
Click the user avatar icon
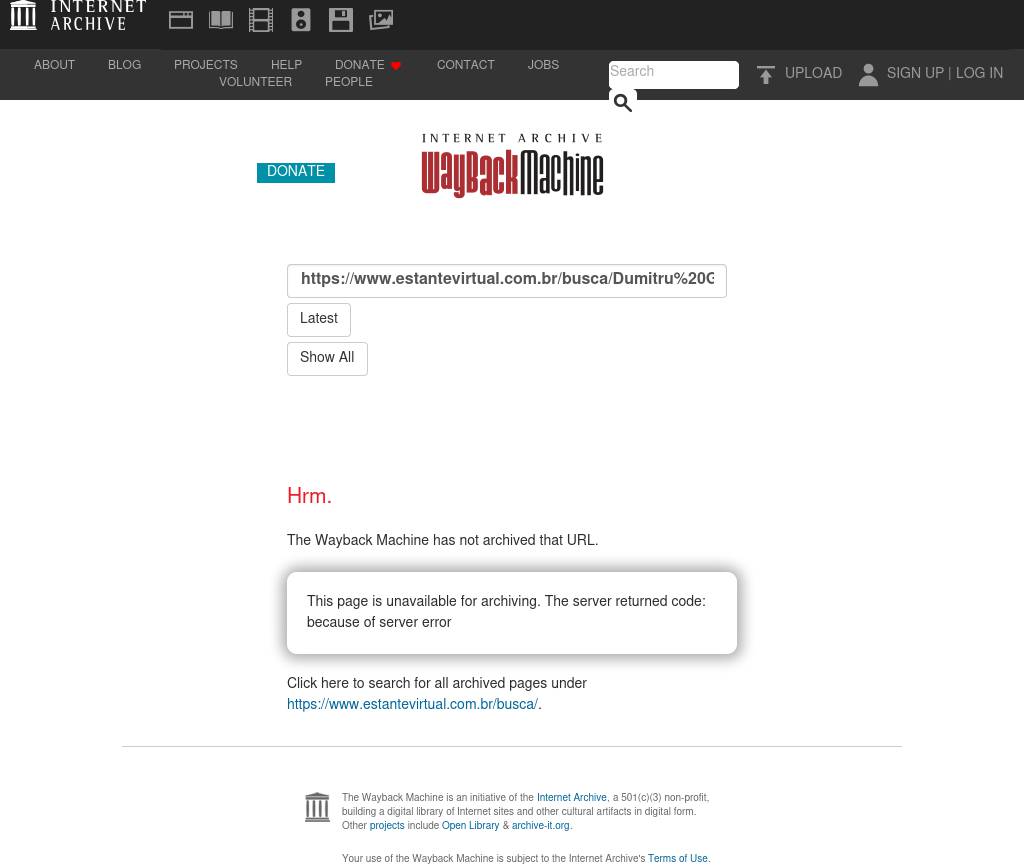(x=868, y=75)
